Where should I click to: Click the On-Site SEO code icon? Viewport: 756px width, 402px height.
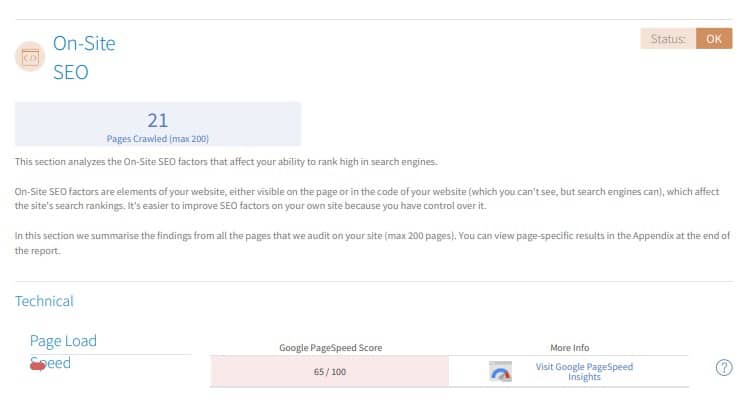[30, 57]
